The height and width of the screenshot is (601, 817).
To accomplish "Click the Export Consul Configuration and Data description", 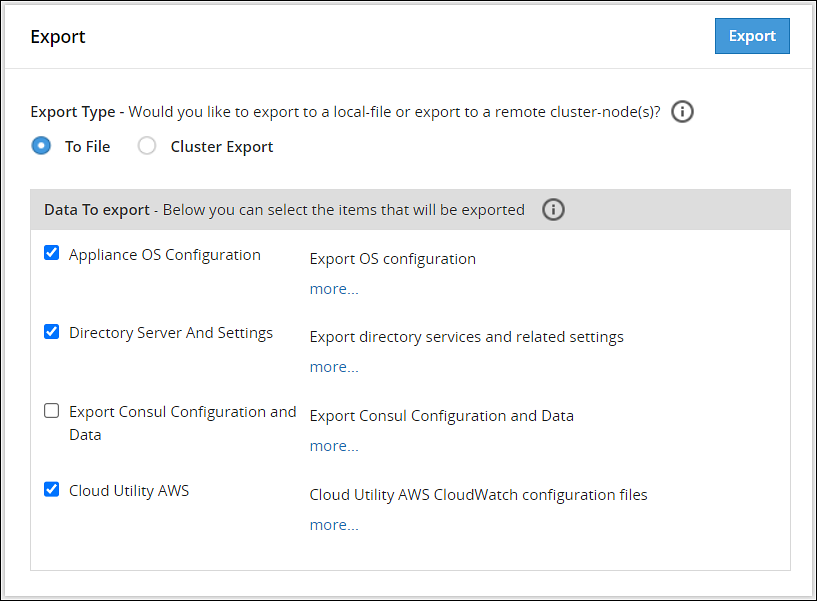I will 442,415.
